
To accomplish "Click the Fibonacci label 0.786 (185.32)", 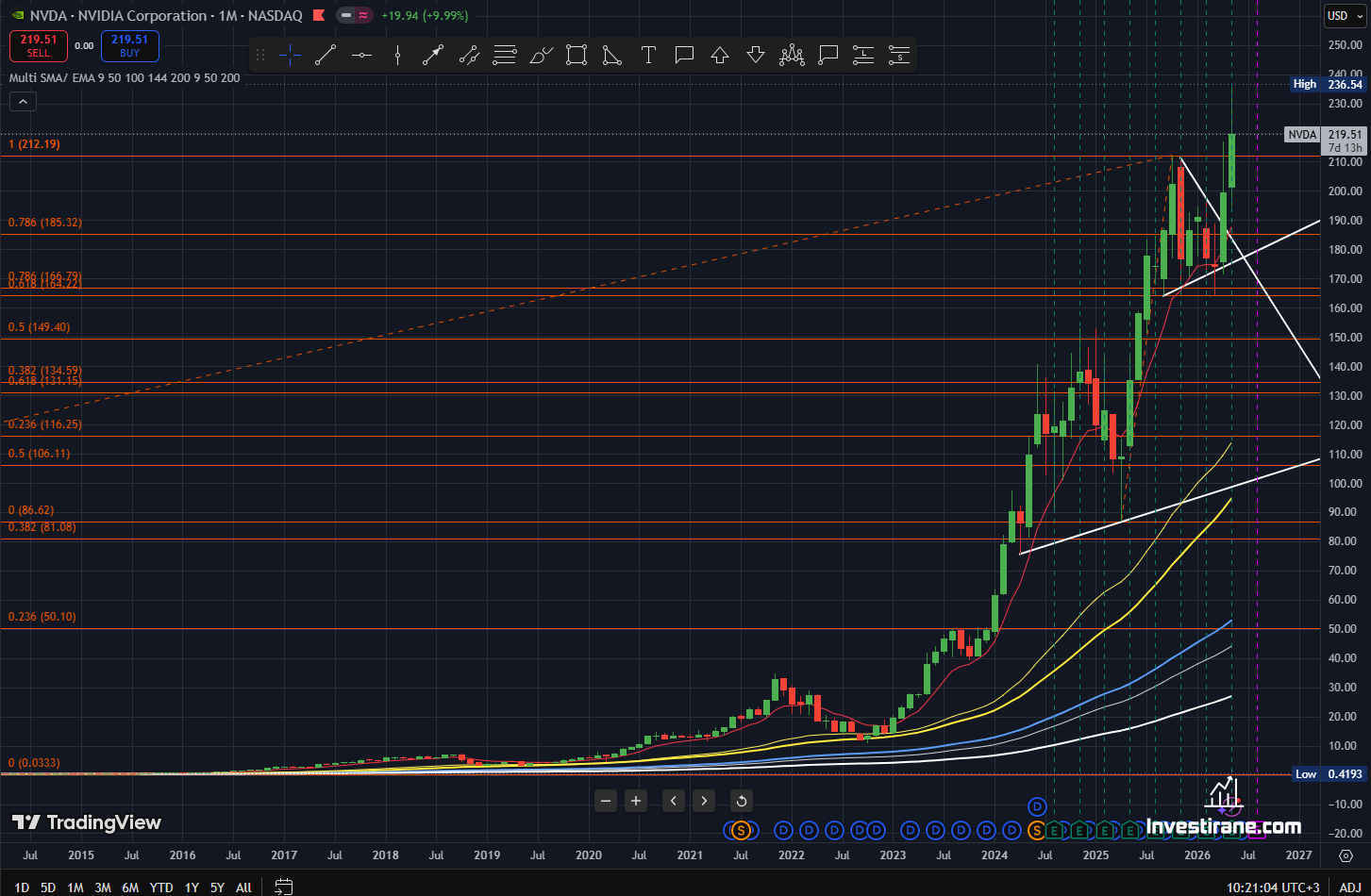I will coord(44,223).
